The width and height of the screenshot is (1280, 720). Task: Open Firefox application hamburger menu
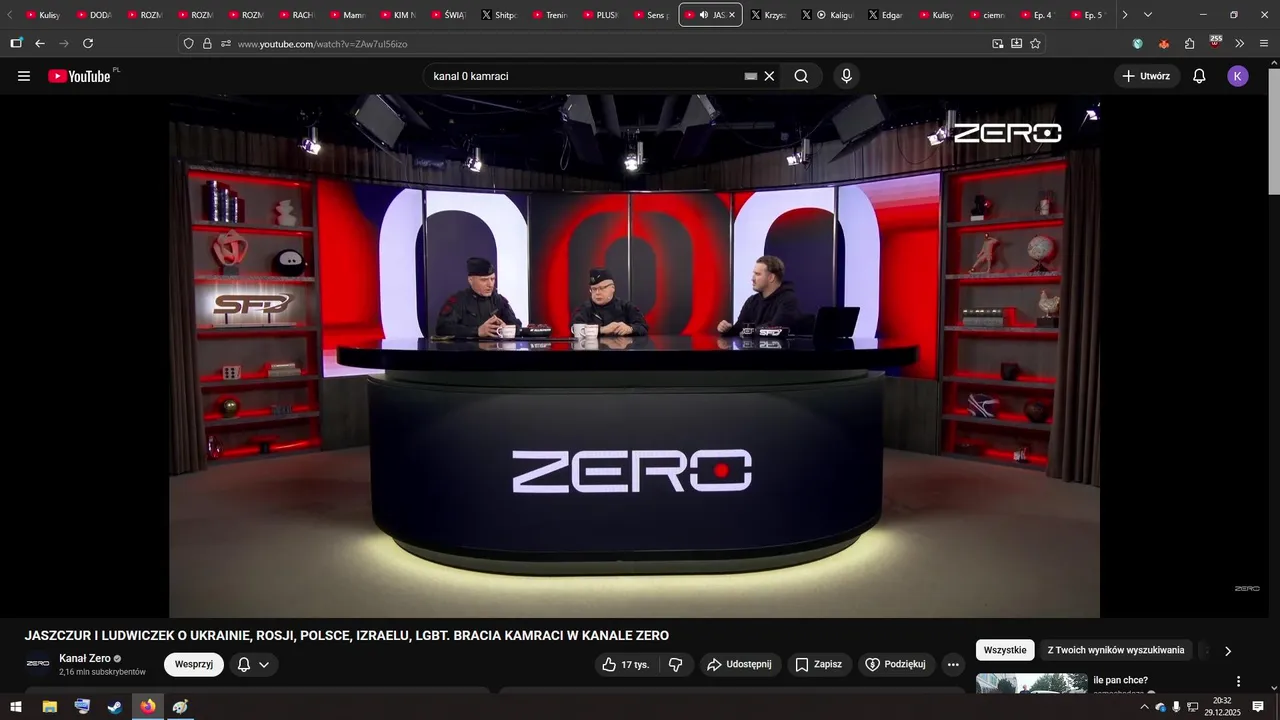(x=1264, y=44)
